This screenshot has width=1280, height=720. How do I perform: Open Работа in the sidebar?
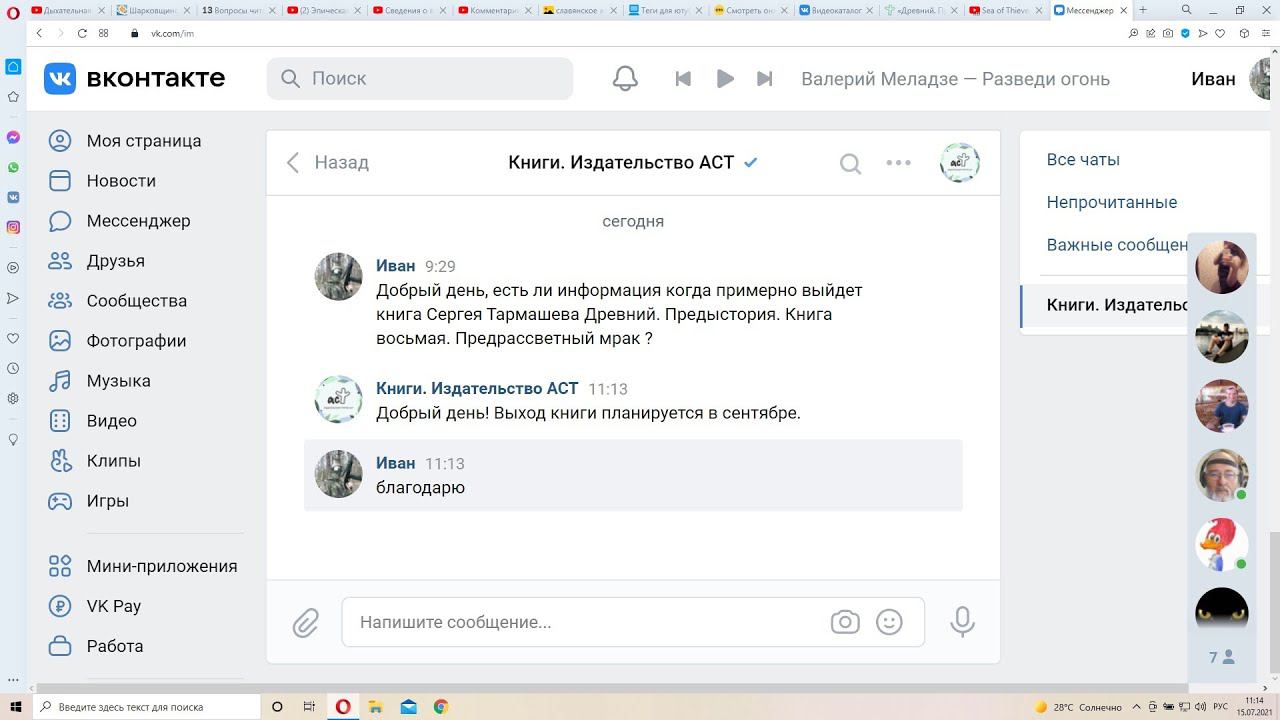coord(115,646)
